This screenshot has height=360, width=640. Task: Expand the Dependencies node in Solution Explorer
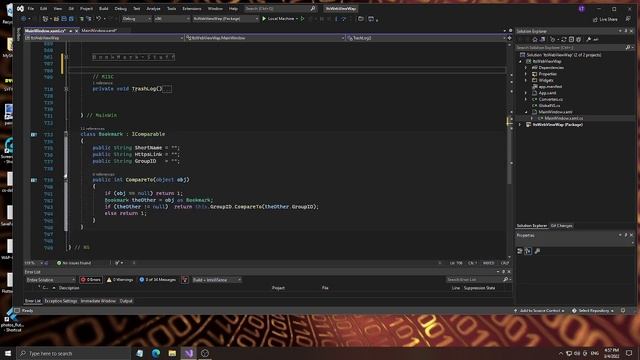[526, 68]
